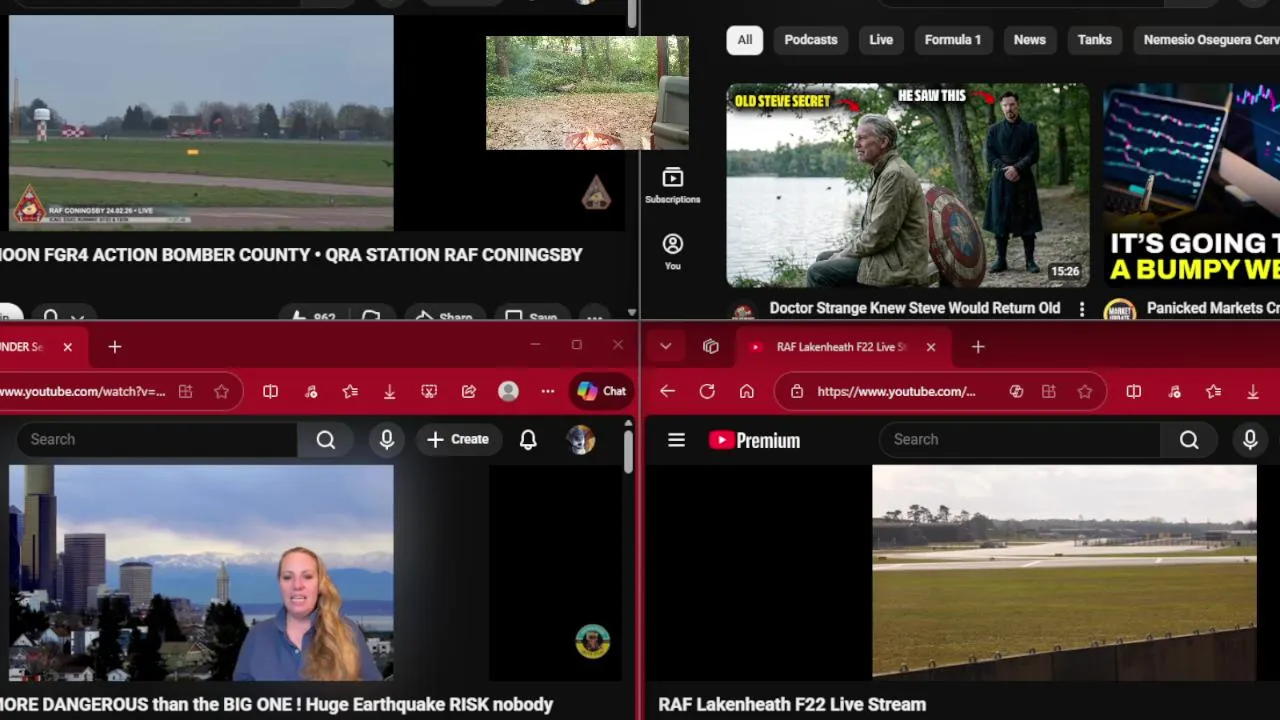Open the YouTube guide hamburger menu
The height and width of the screenshot is (720, 1280).
[677, 440]
